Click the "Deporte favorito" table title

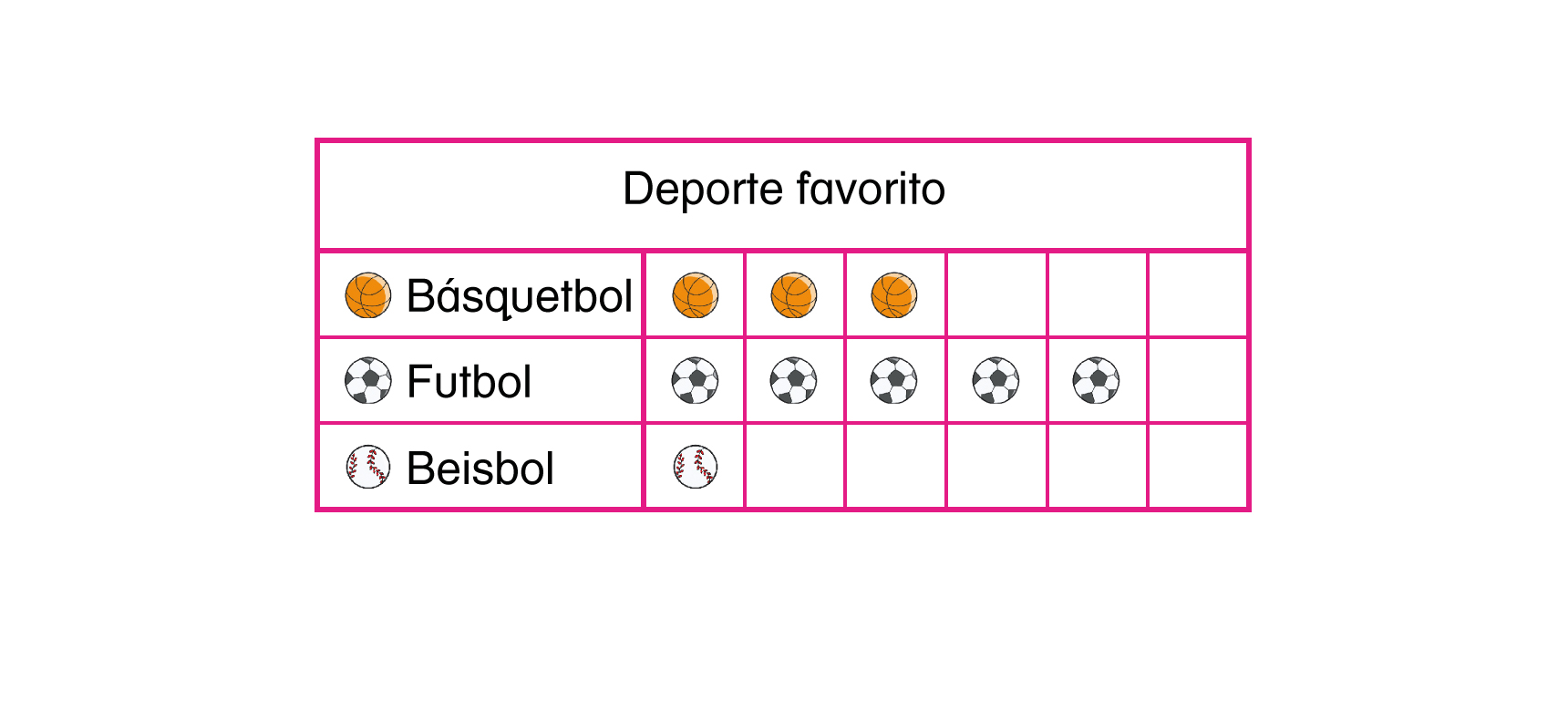coord(783,190)
